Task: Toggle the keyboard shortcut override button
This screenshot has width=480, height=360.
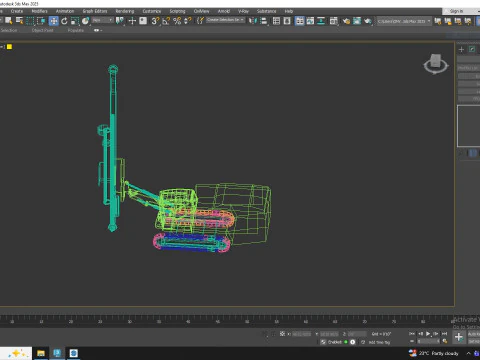Action: (x=143, y=21)
